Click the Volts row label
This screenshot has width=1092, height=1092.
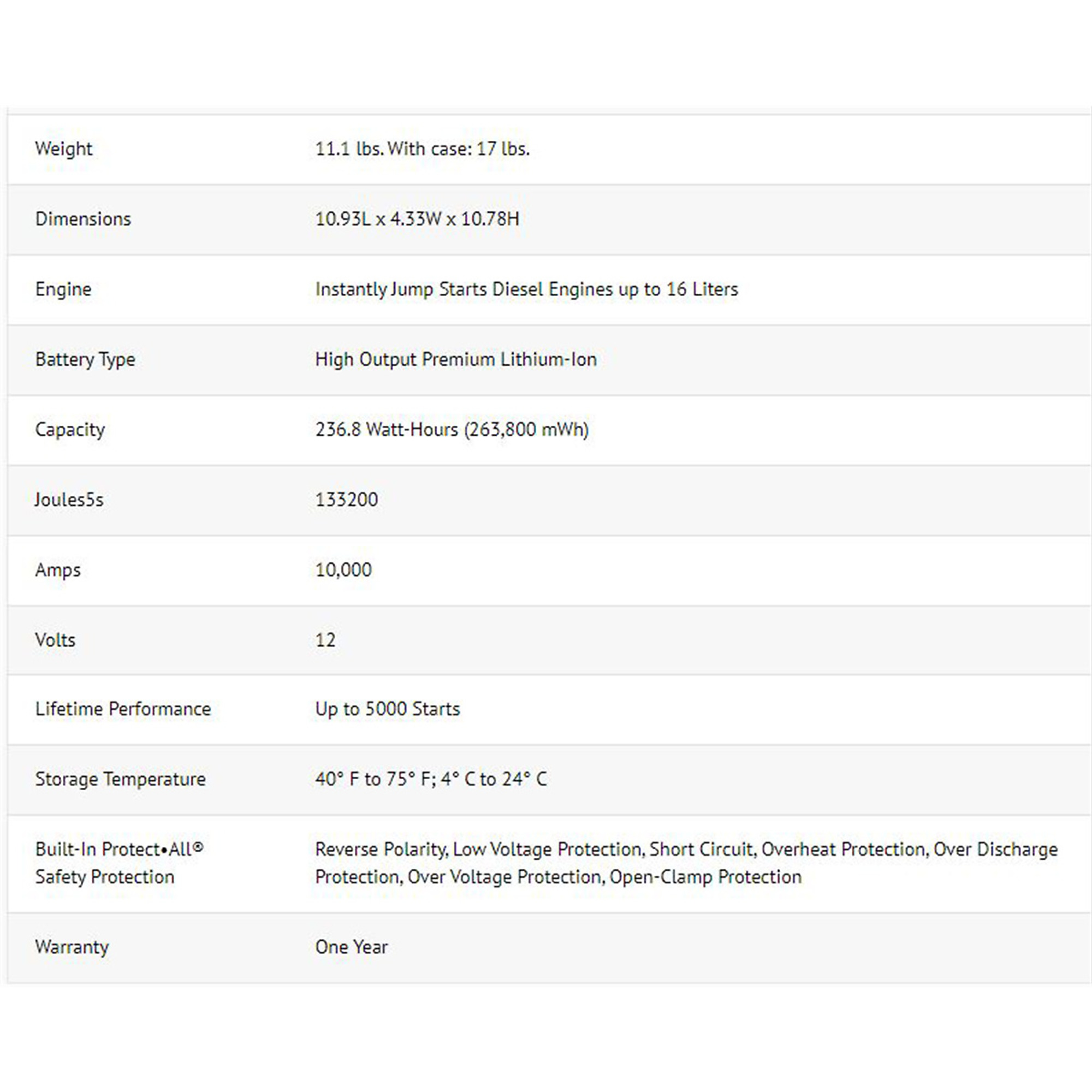pyautogui.click(x=55, y=640)
